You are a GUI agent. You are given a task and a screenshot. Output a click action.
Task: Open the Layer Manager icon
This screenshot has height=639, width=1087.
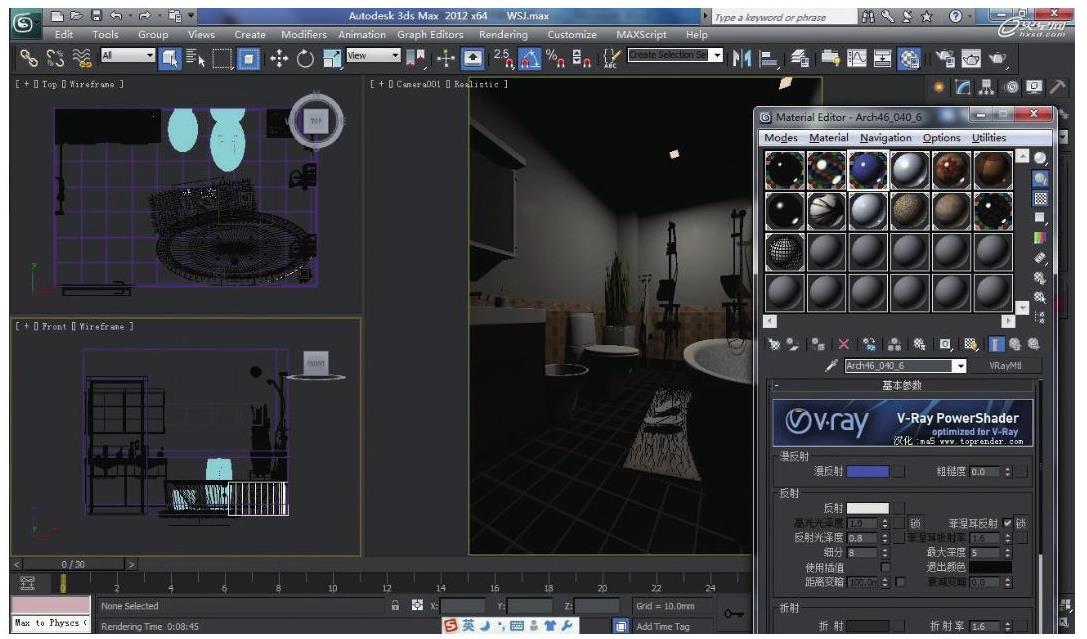point(799,59)
